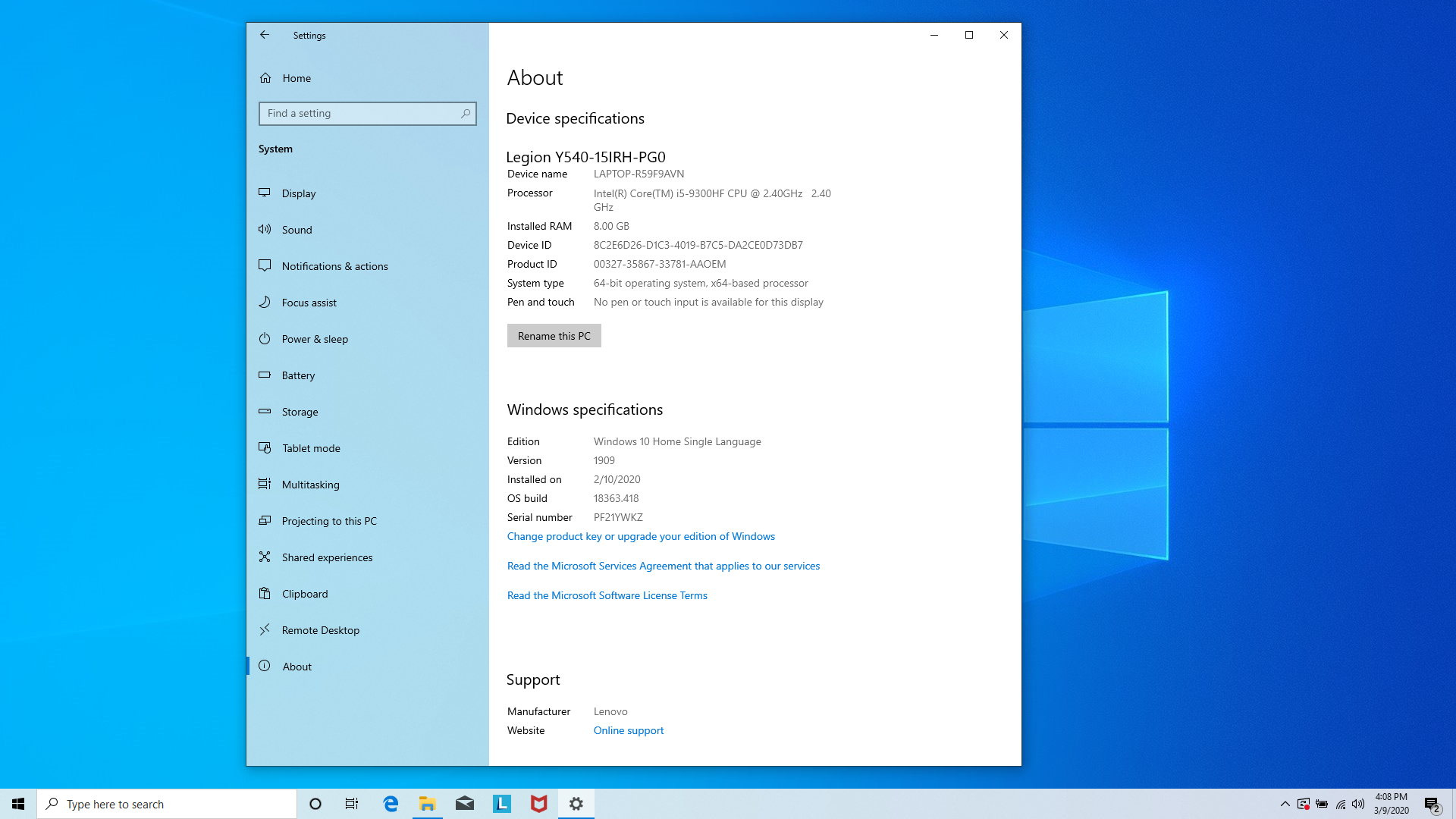1456x819 pixels.
Task: Click the search magnifier in Find a setting
Action: pos(466,114)
